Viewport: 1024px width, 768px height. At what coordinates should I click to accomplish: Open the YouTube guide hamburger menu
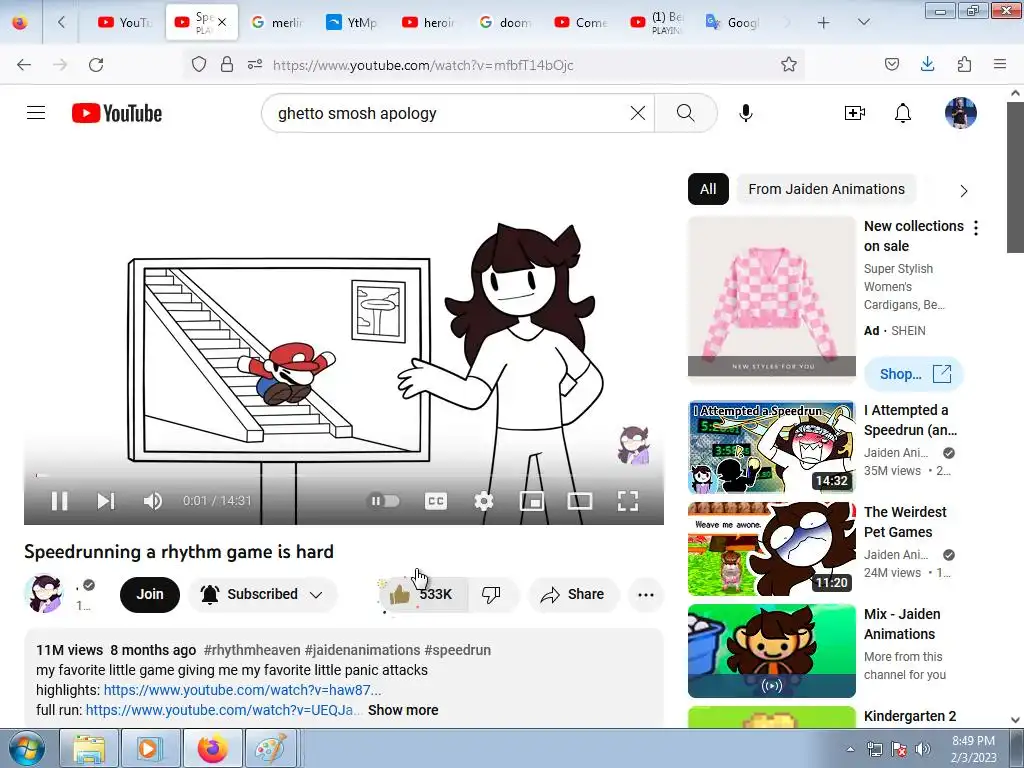point(36,113)
